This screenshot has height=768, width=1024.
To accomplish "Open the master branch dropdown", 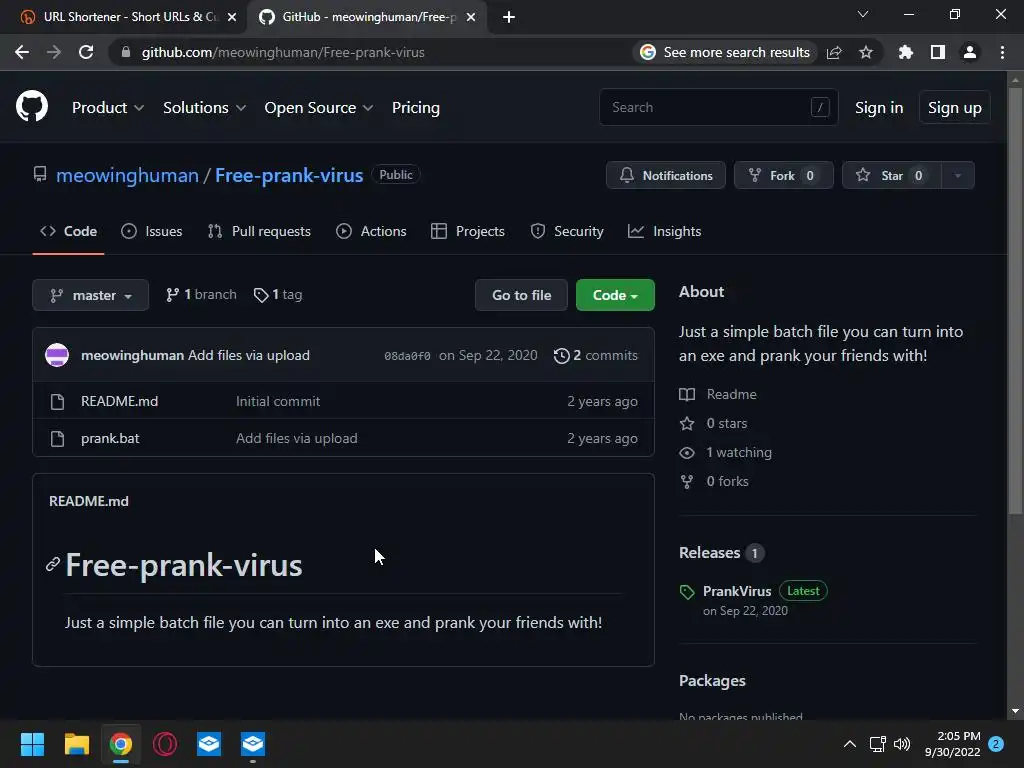I will [x=90, y=295].
